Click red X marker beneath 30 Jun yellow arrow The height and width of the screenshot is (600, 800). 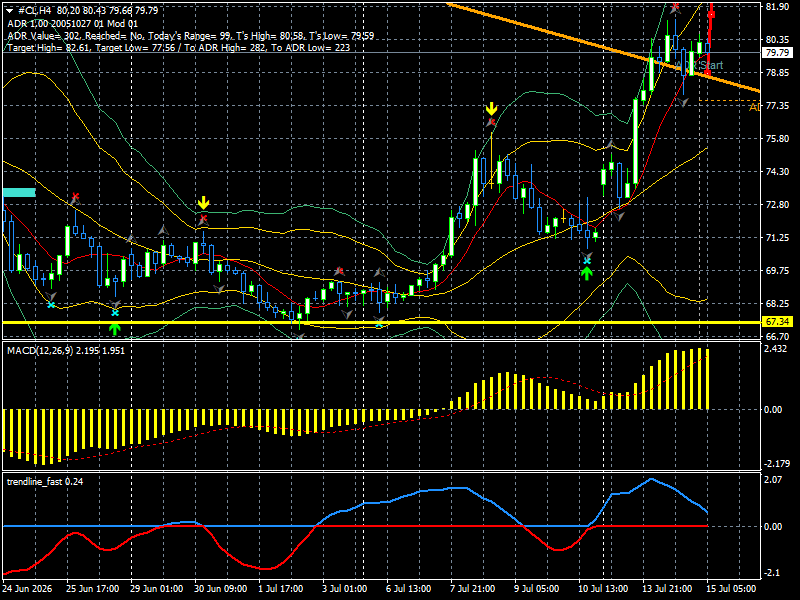point(204,218)
